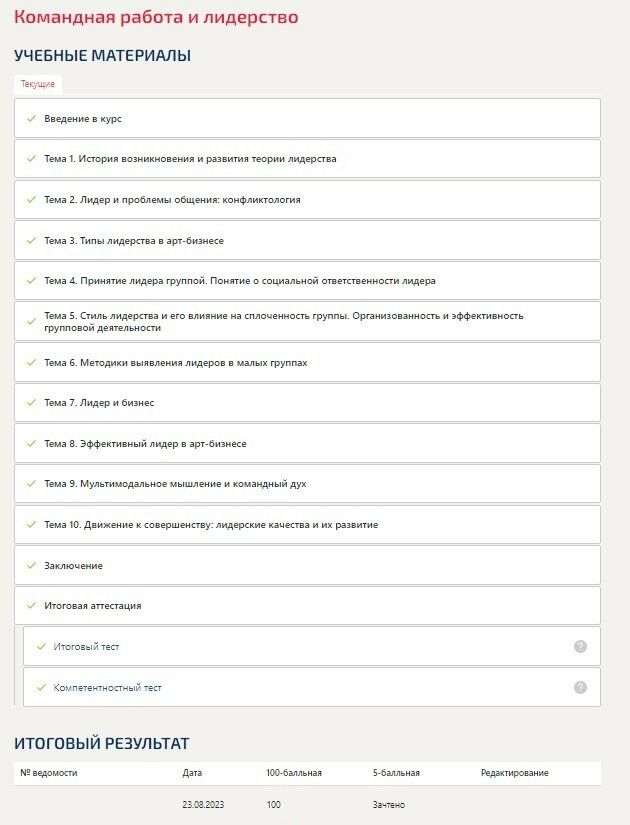Open Тема 5. Стиль лидерства row
The height and width of the screenshot is (825, 630).
click(283, 321)
